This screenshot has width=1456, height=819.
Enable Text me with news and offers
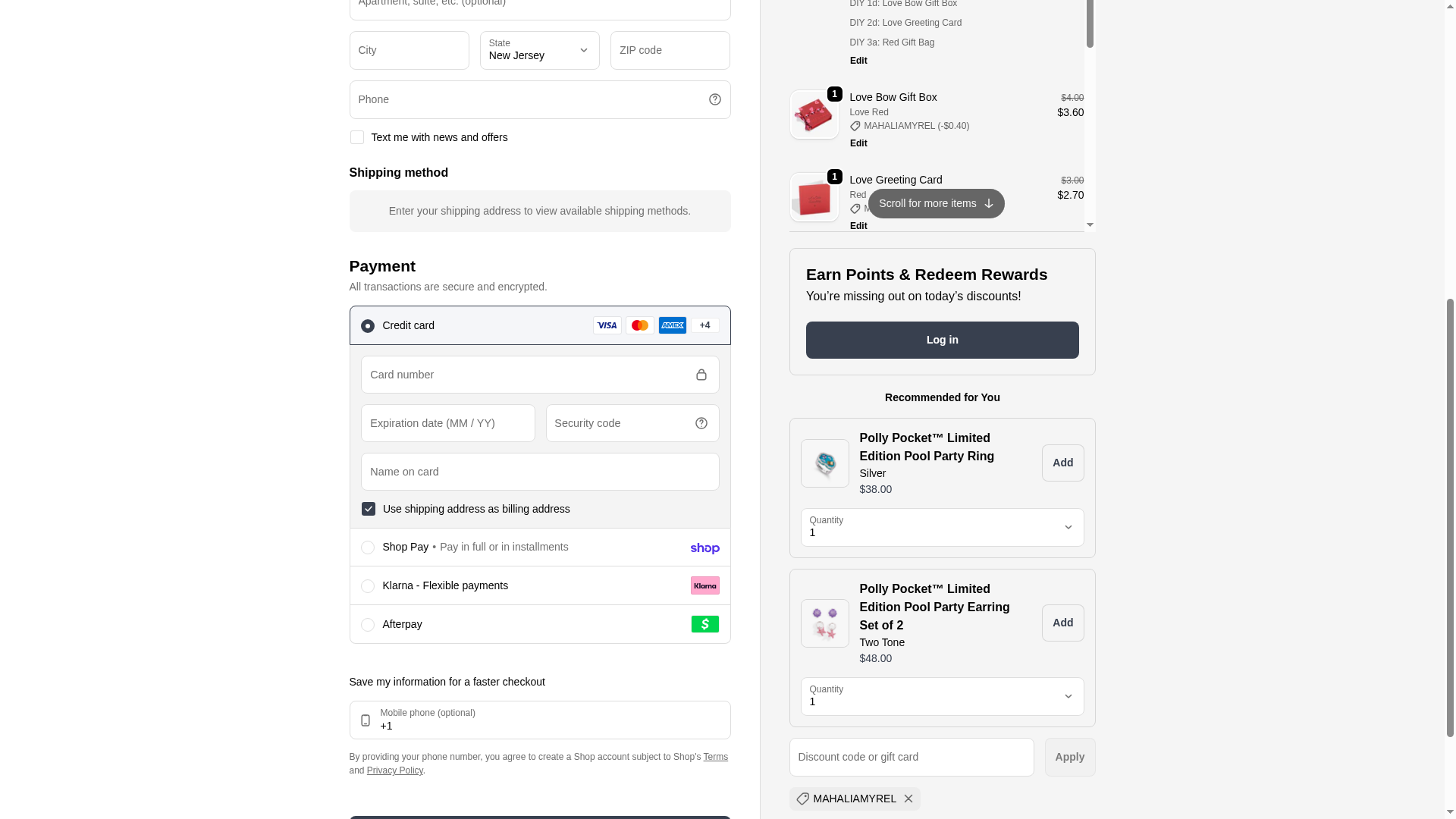pyautogui.click(x=356, y=137)
